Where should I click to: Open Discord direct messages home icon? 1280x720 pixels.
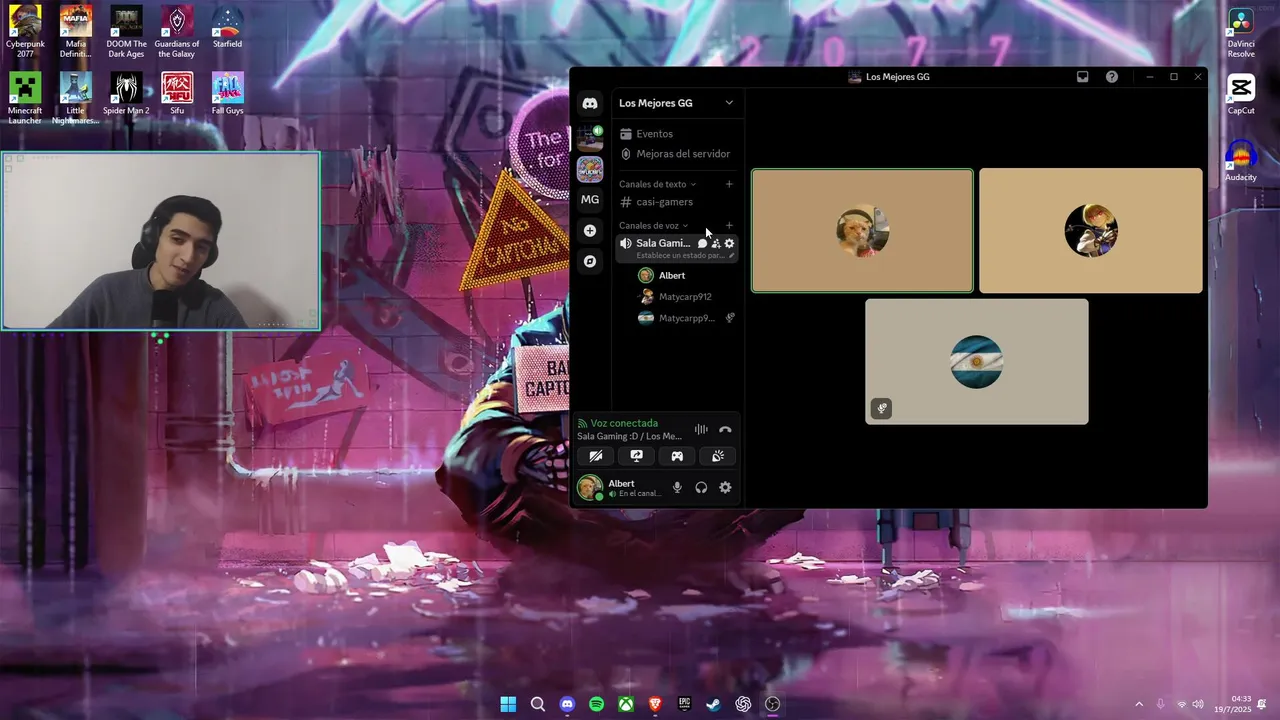point(590,103)
